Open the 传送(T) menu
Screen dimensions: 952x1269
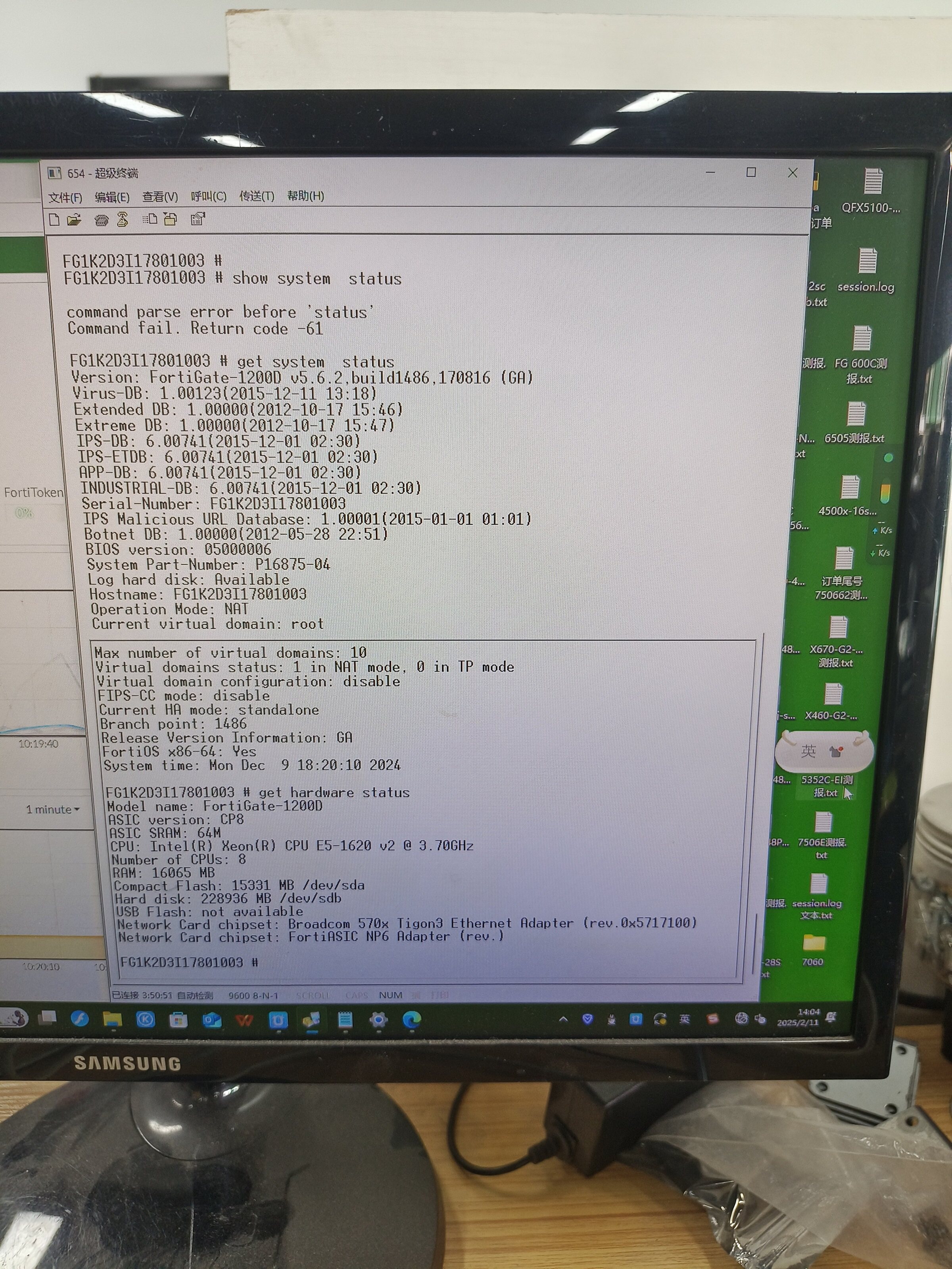coord(256,196)
